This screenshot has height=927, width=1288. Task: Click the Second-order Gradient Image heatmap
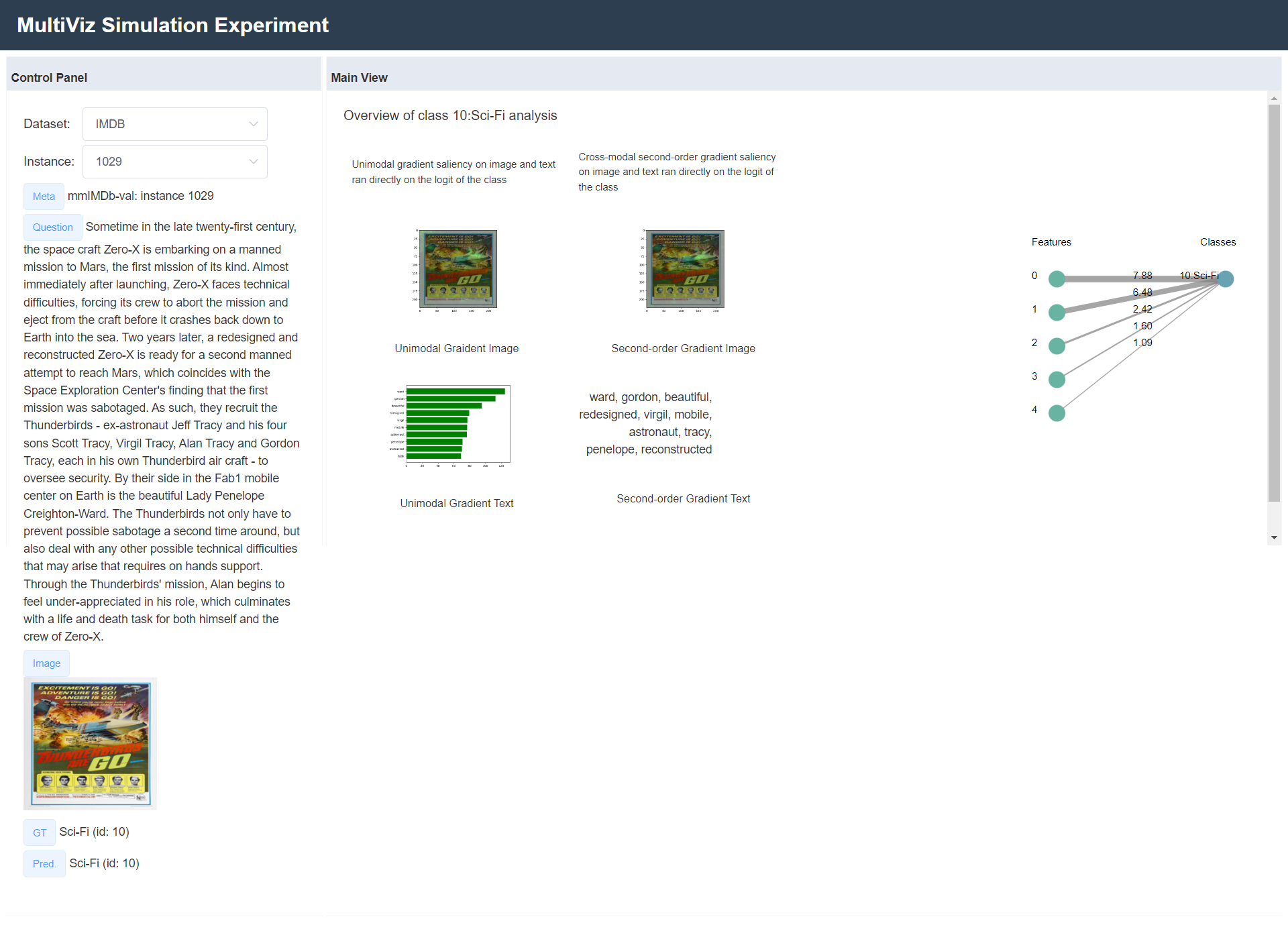pos(683,270)
